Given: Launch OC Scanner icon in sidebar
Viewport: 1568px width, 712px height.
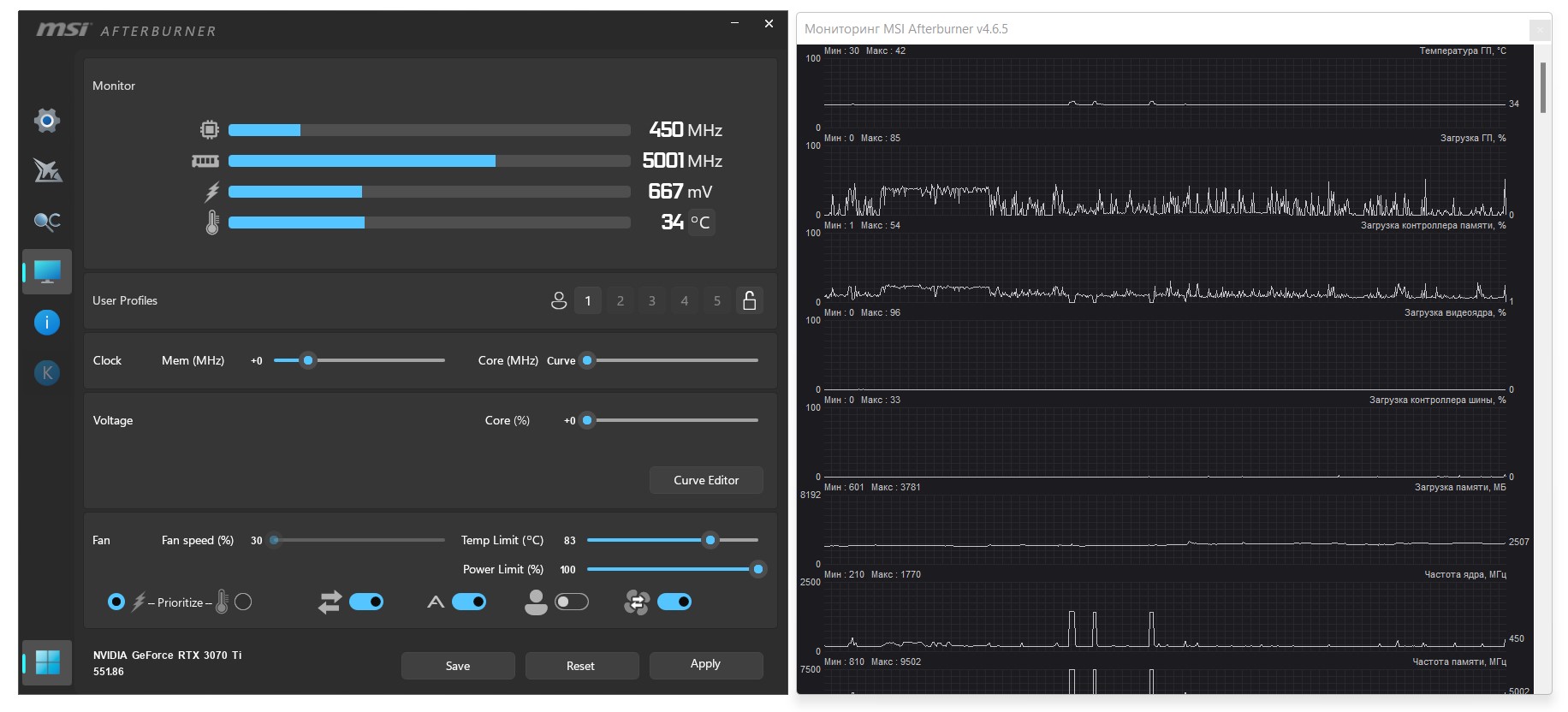Looking at the screenshot, I should (x=47, y=222).
